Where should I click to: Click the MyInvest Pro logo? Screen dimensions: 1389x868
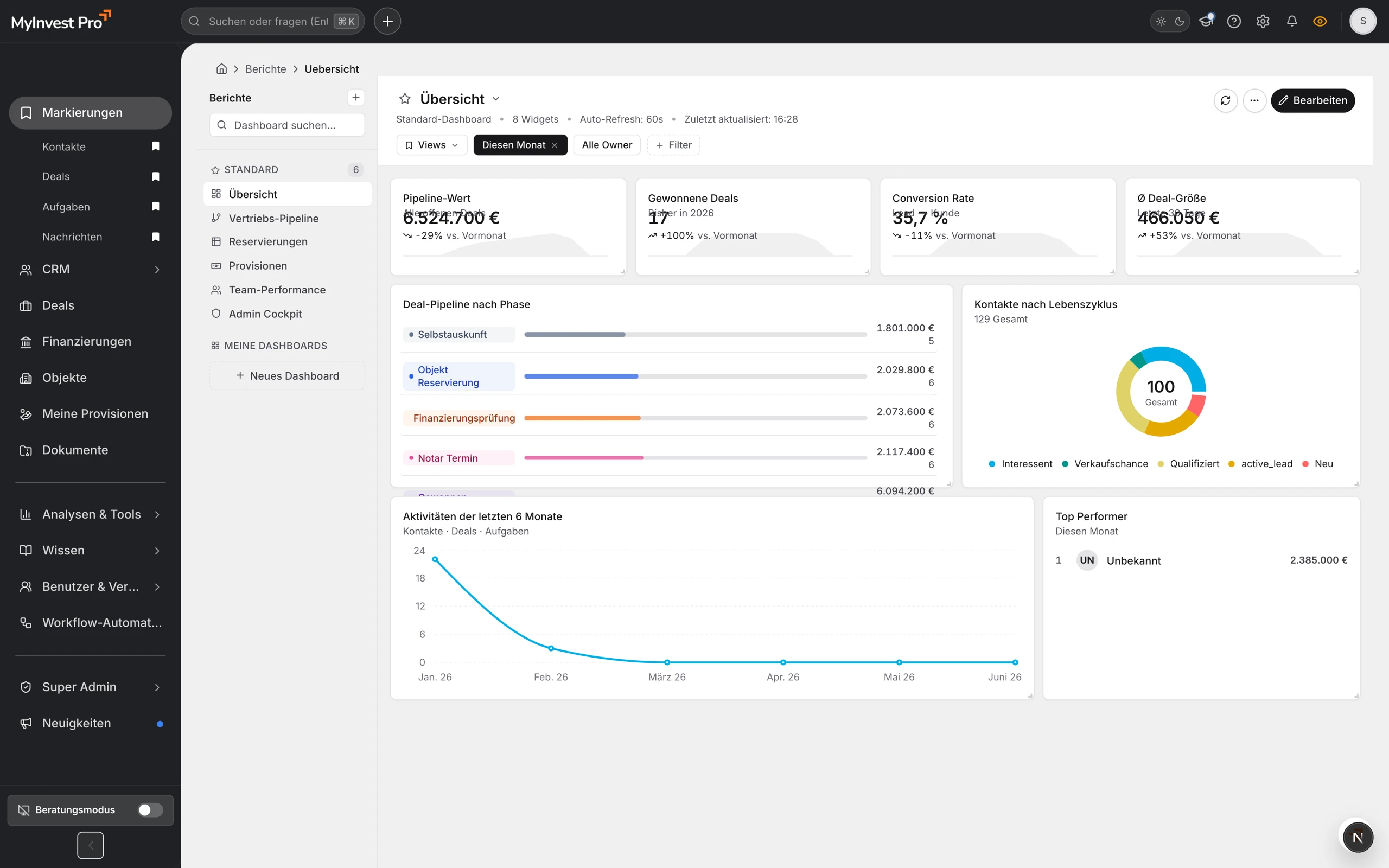[61, 21]
